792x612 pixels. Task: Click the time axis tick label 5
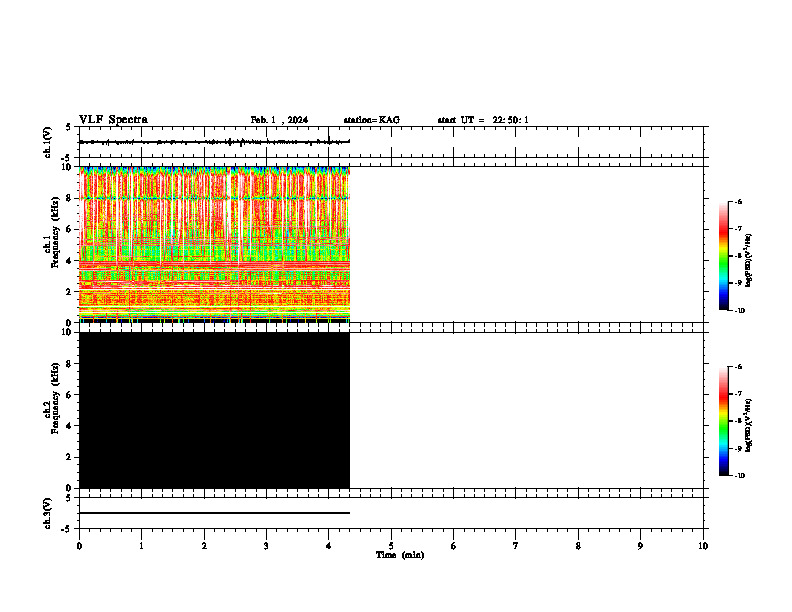[x=391, y=546]
